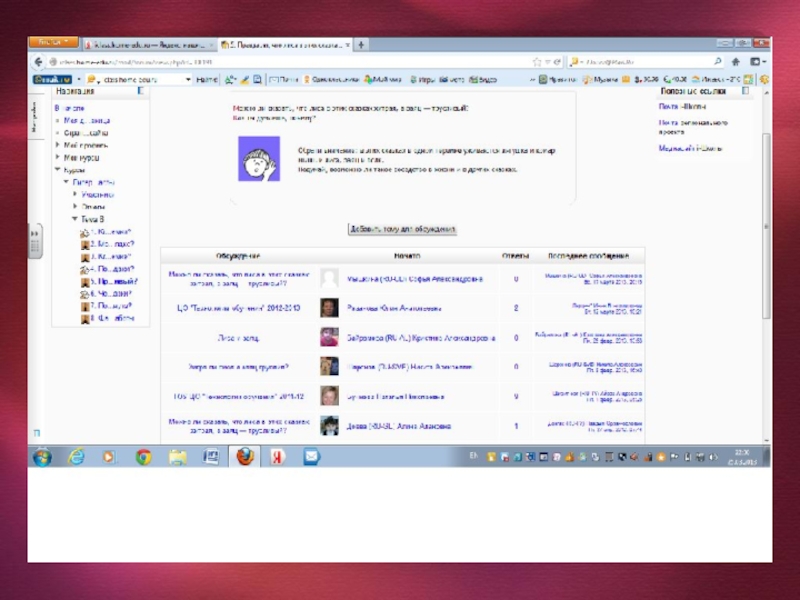Click the Добавить тему для обсуждения button
This screenshot has width=800, height=600.
[x=402, y=229]
